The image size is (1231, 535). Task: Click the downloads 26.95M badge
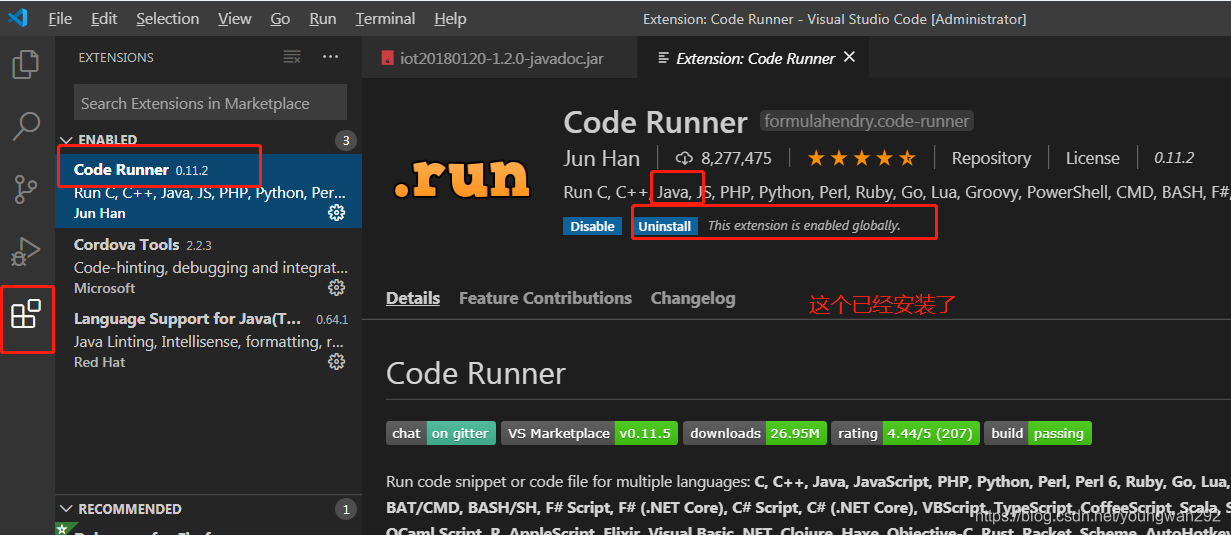tap(755, 433)
